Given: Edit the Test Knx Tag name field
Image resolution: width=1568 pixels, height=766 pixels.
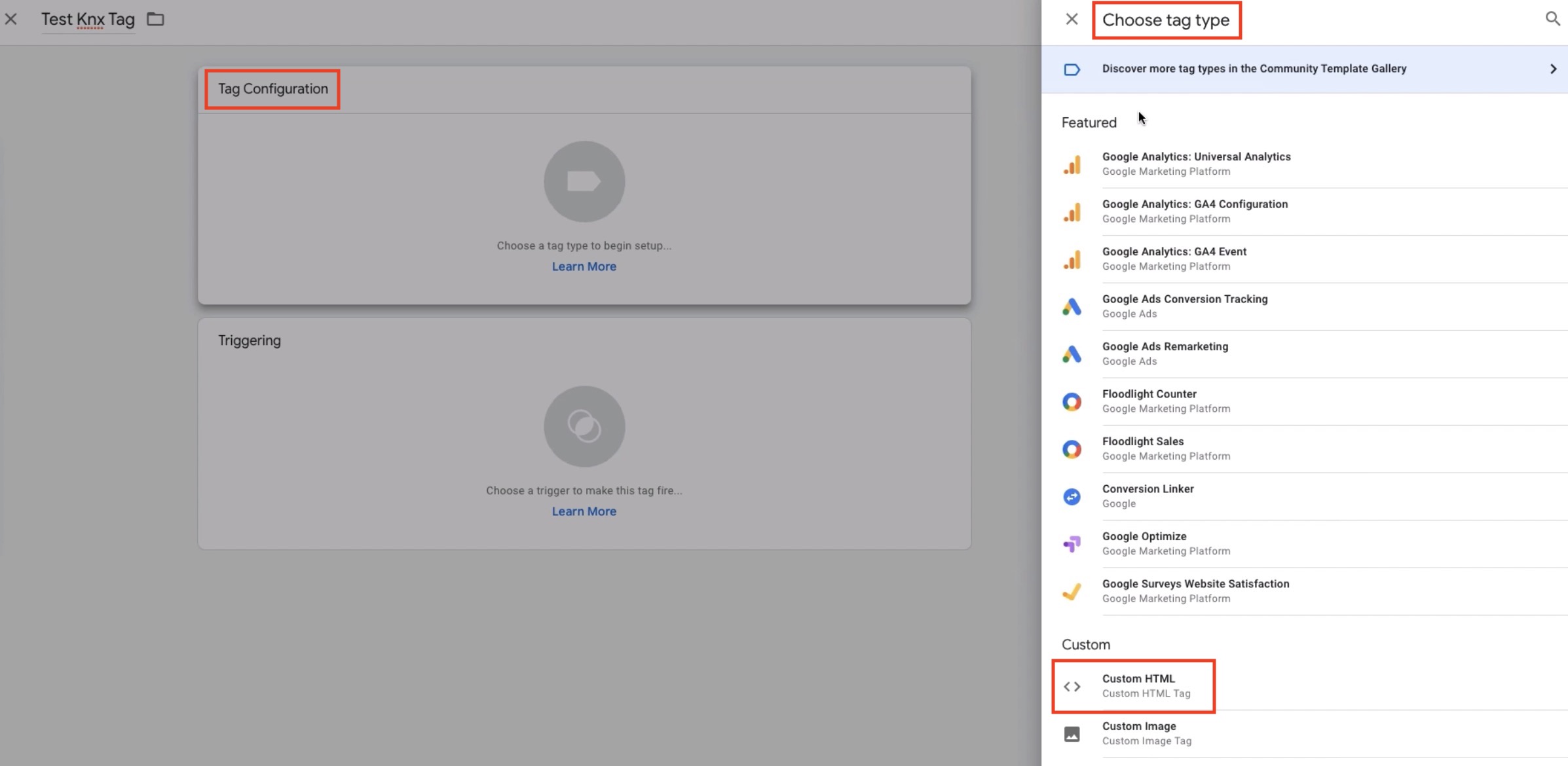Looking at the screenshot, I should [88, 19].
